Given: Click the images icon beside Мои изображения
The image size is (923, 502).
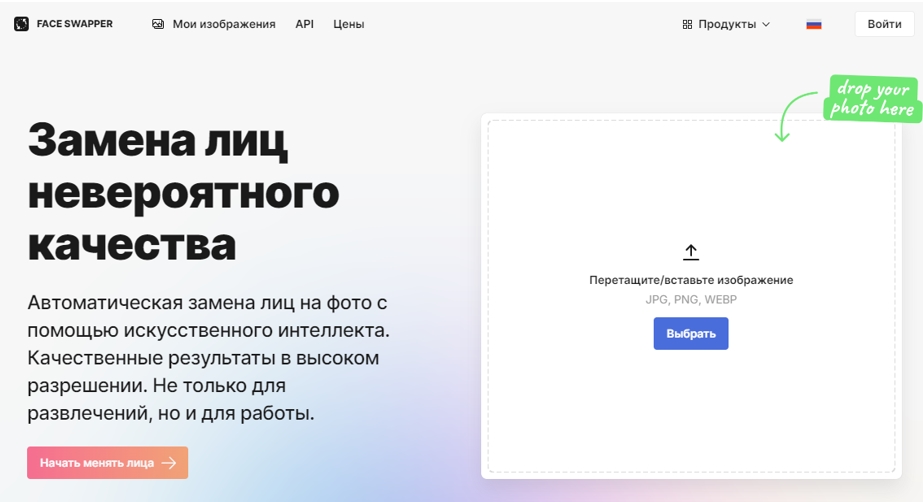Looking at the screenshot, I should click(158, 24).
